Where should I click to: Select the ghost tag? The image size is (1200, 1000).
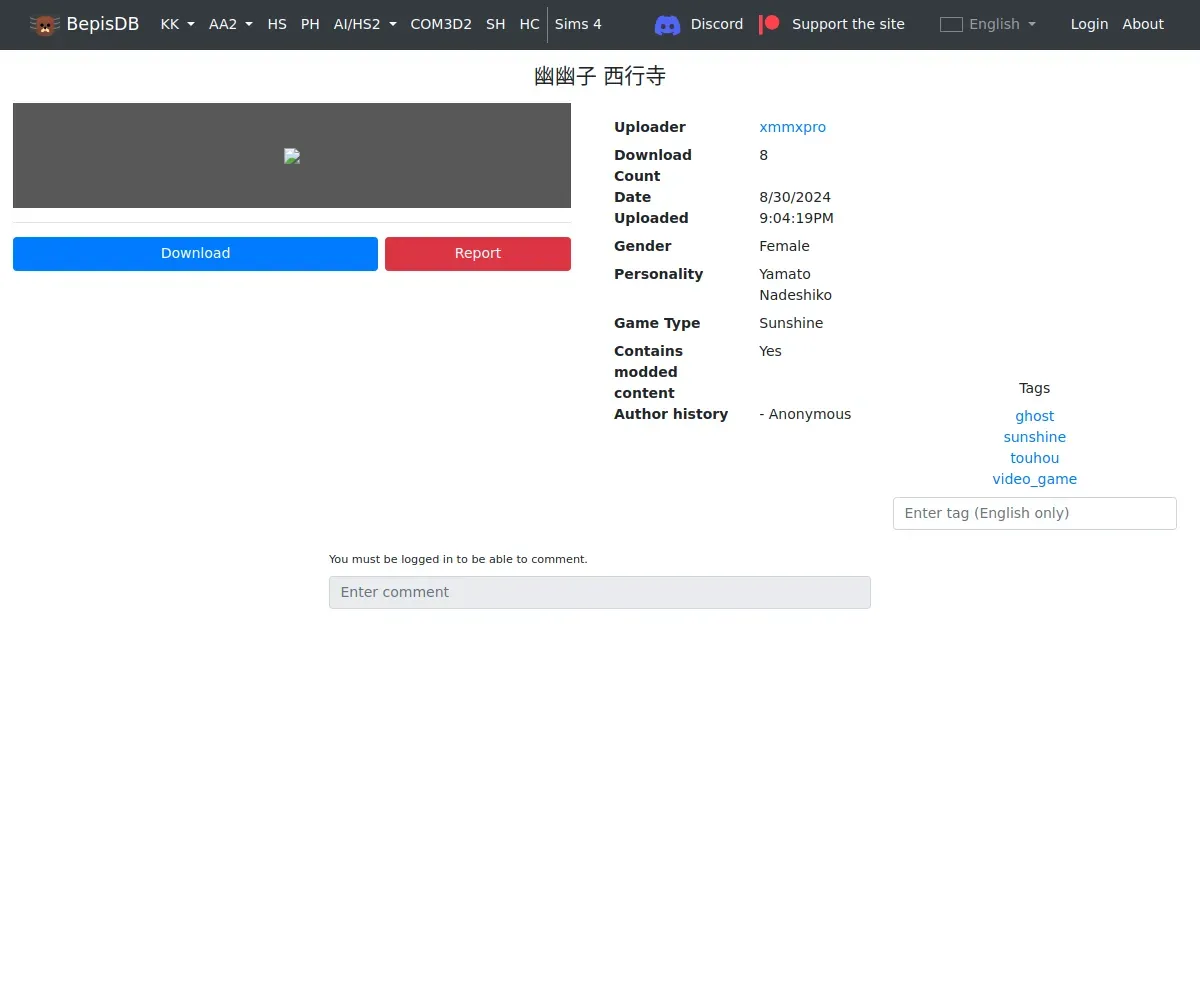click(1035, 416)
